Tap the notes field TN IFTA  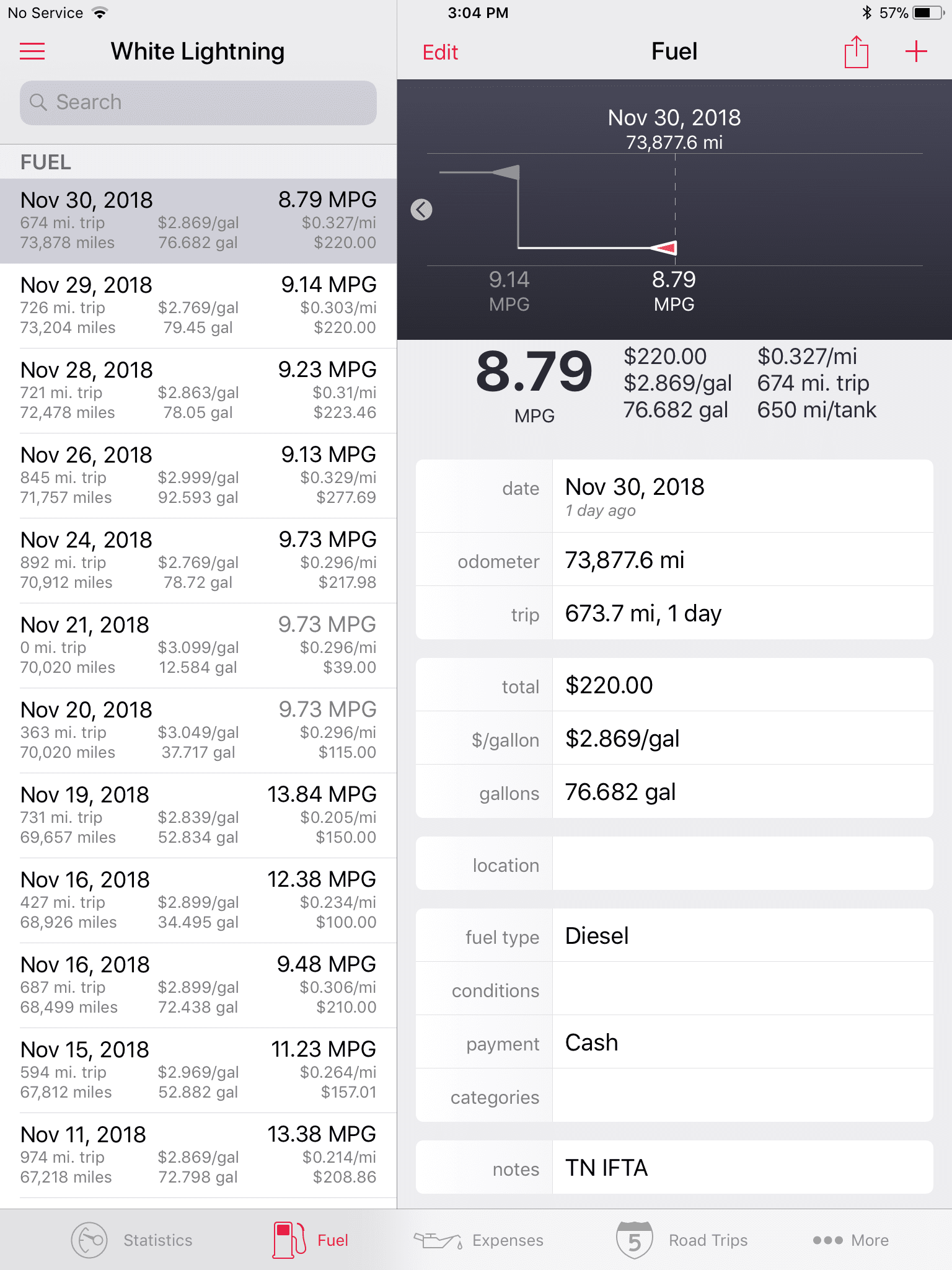674,1167
